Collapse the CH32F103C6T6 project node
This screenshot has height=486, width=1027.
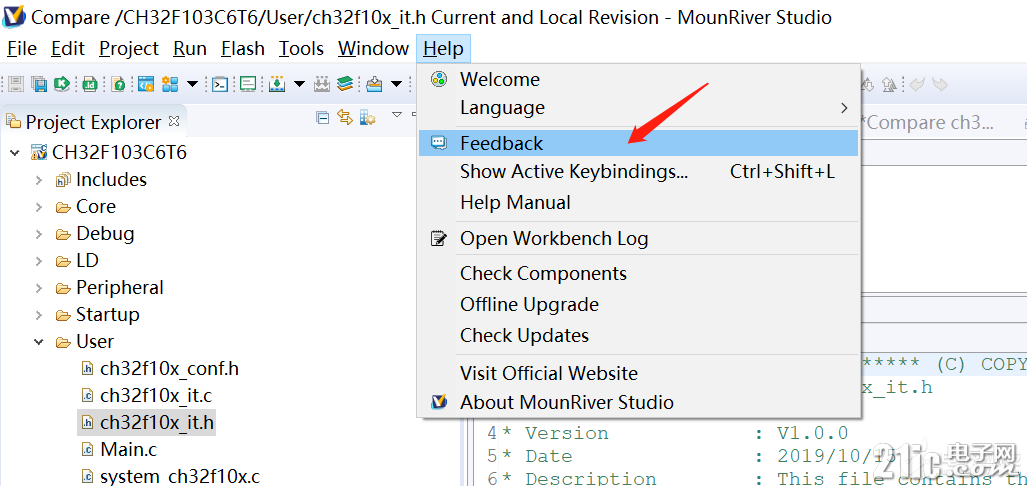pos(15,153)
